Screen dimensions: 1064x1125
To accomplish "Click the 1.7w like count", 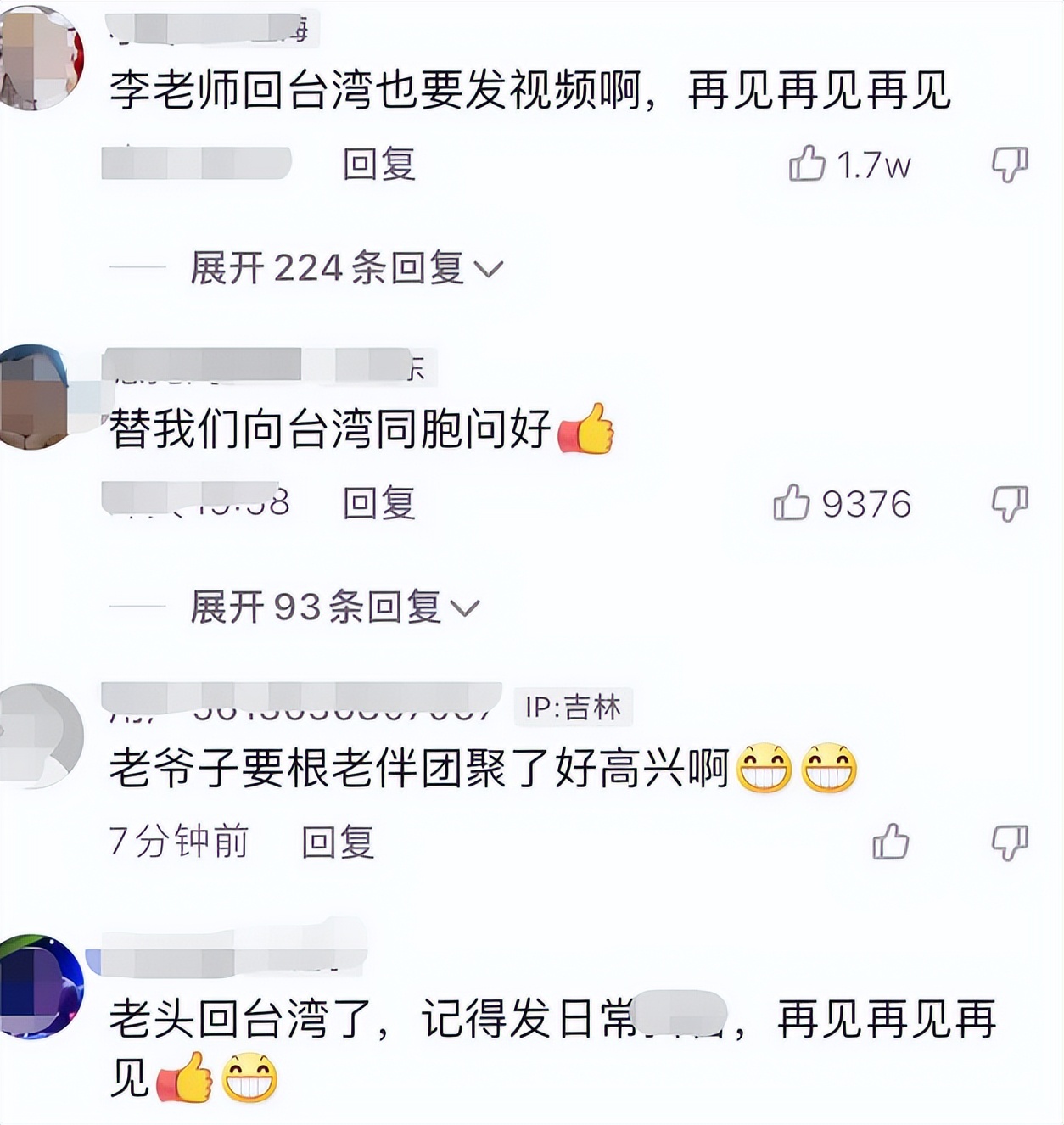I will click(x=873, y=165).
